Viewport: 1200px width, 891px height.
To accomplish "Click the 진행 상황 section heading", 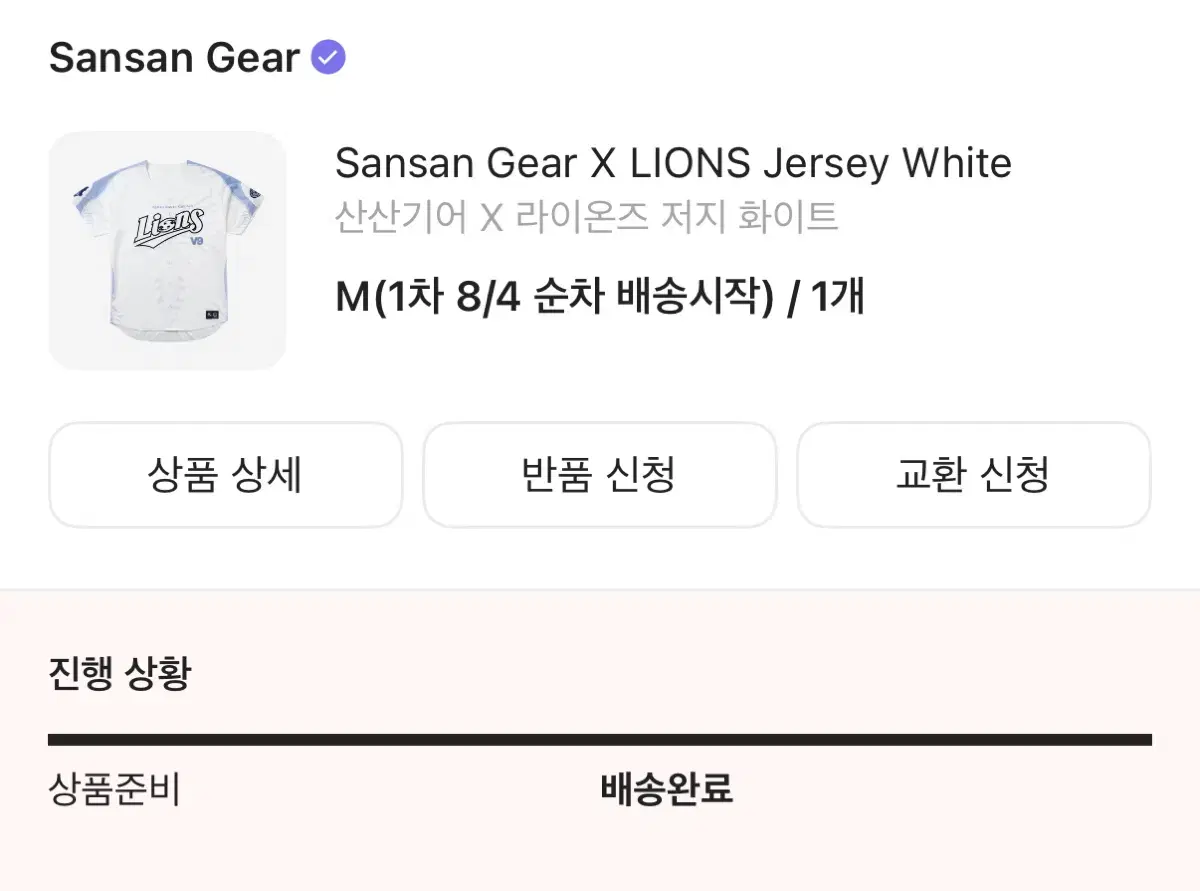I will tap(119, 674).
